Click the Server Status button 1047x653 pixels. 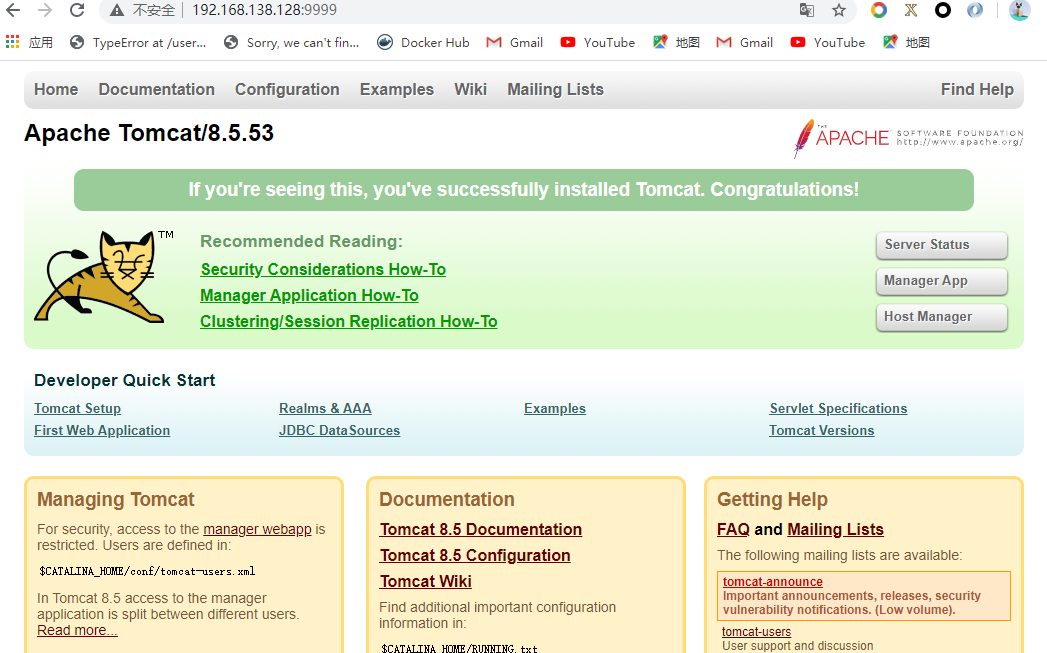(941, 245)
